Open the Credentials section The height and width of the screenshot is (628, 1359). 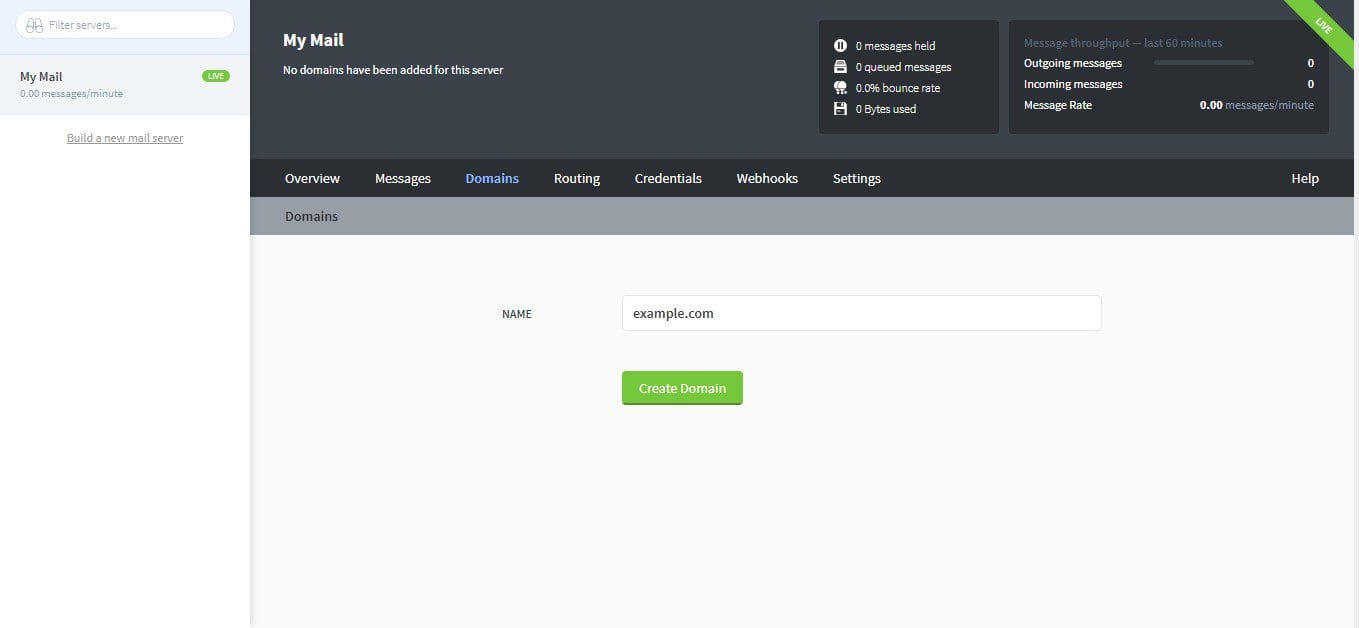point(667,178)
